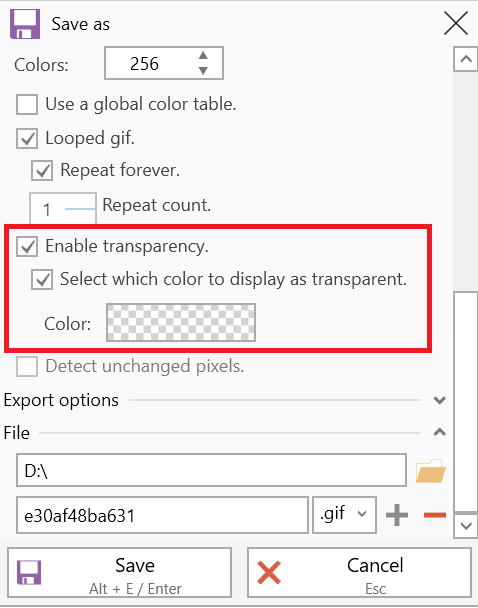This screenshot has width=478, height=608.
Task: Expand the Export options section
Action: pos(440,400)
